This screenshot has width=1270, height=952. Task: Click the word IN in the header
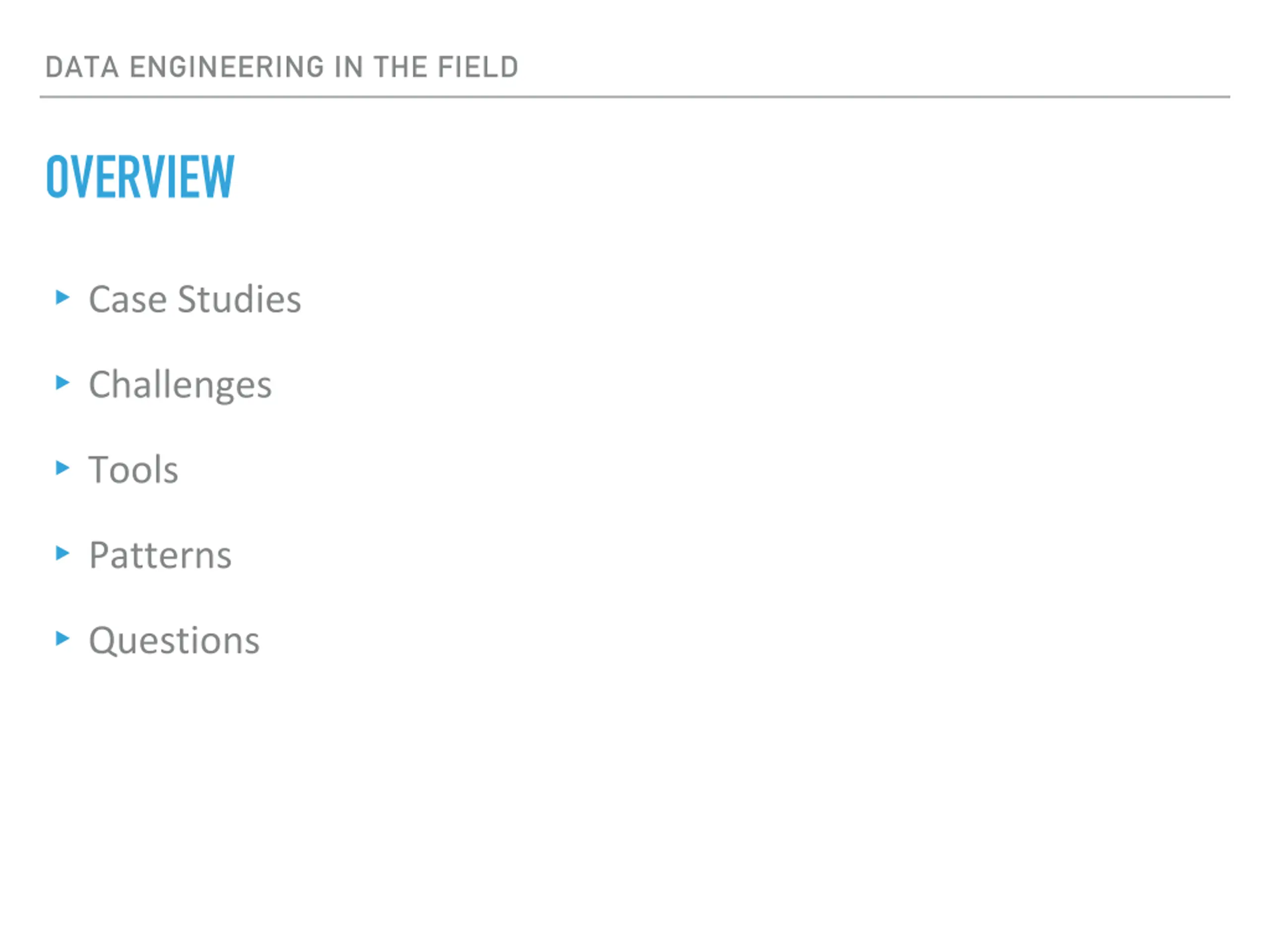[349, 67]
